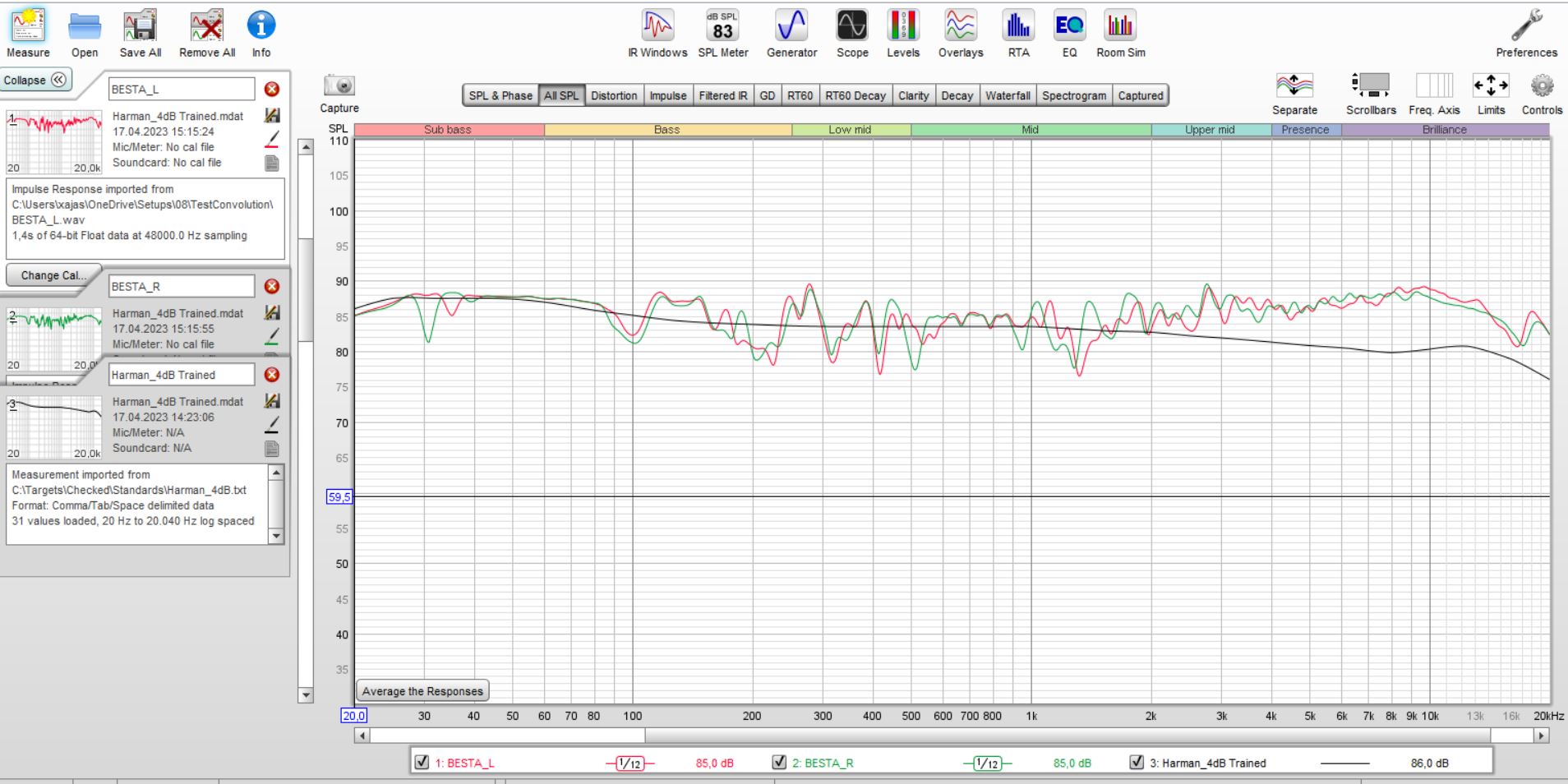Remove the BESTA_L measurement
Image resolution: width=1568 pixels, height=784 pixels.
point(272,89)
